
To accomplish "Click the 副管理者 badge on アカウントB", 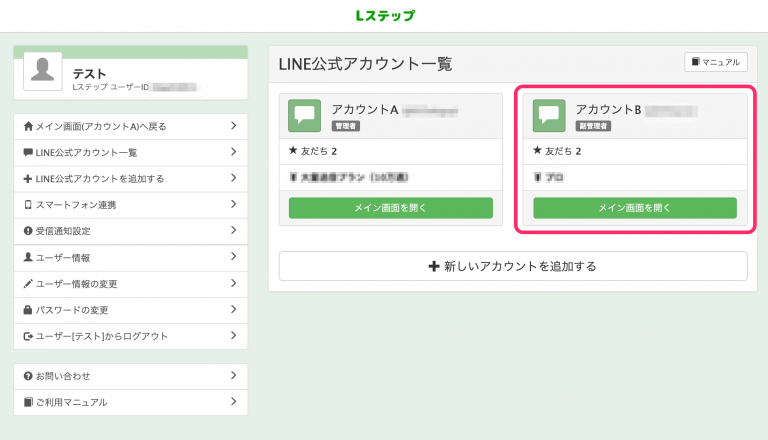I will [593, 126].
